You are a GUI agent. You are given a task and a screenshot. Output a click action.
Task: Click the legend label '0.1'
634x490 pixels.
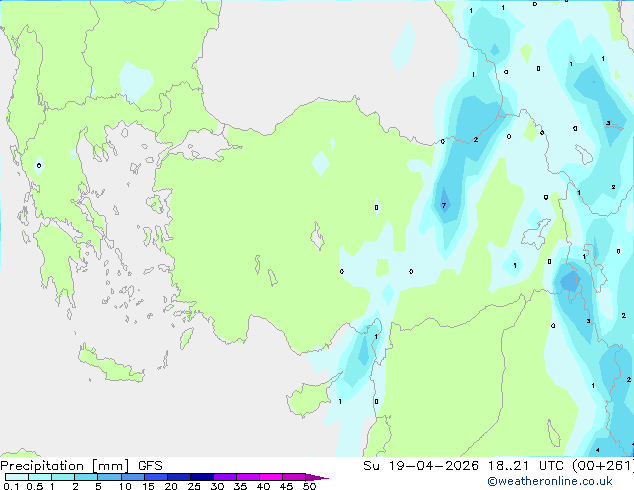click(x=11, y=486)
